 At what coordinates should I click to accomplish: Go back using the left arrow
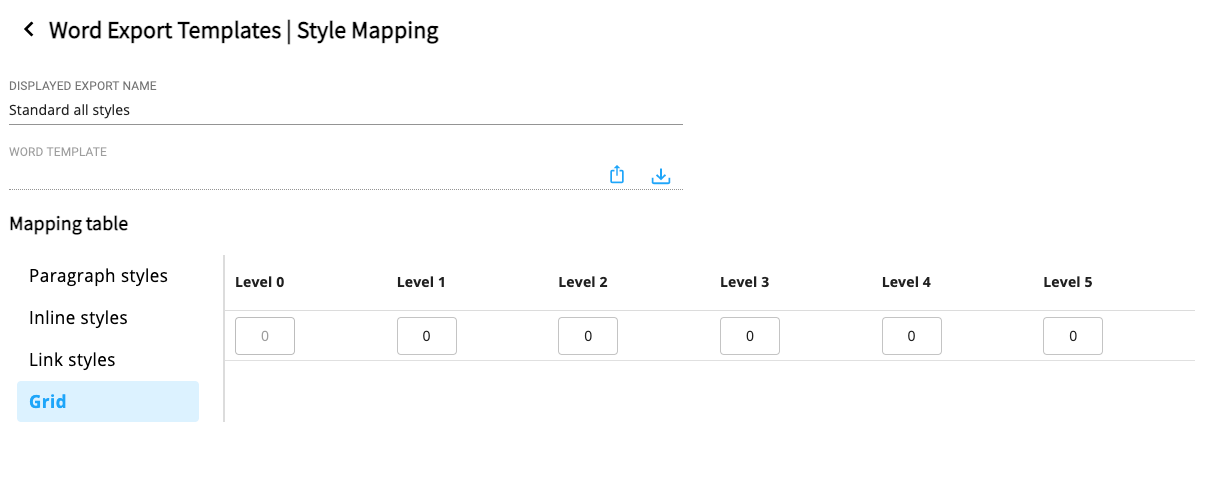pyautogui.click(x=29, y=30)
